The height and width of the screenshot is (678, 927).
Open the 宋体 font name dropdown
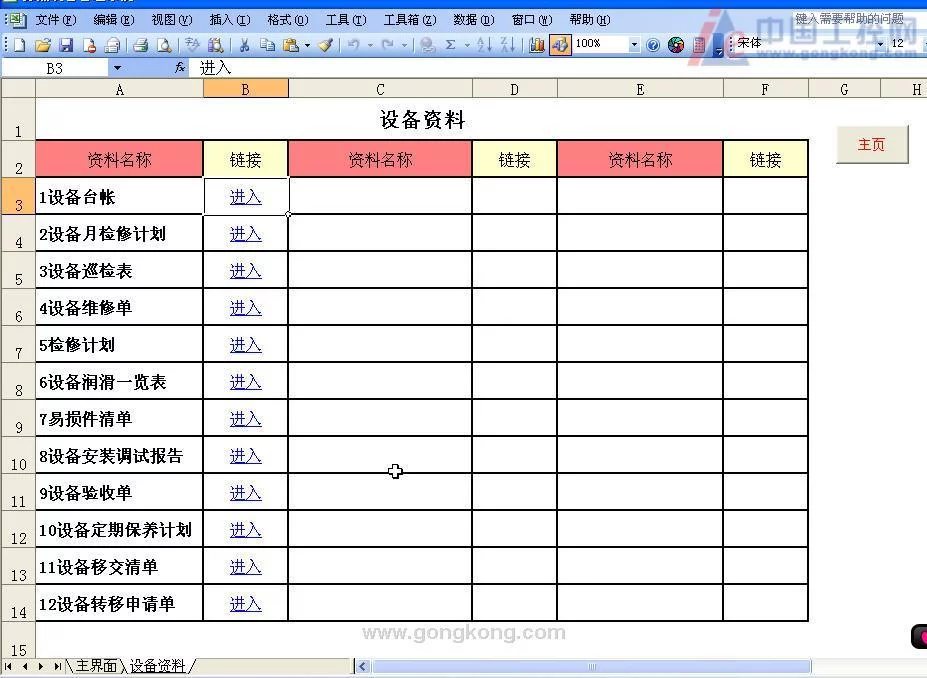coord(880,44)
